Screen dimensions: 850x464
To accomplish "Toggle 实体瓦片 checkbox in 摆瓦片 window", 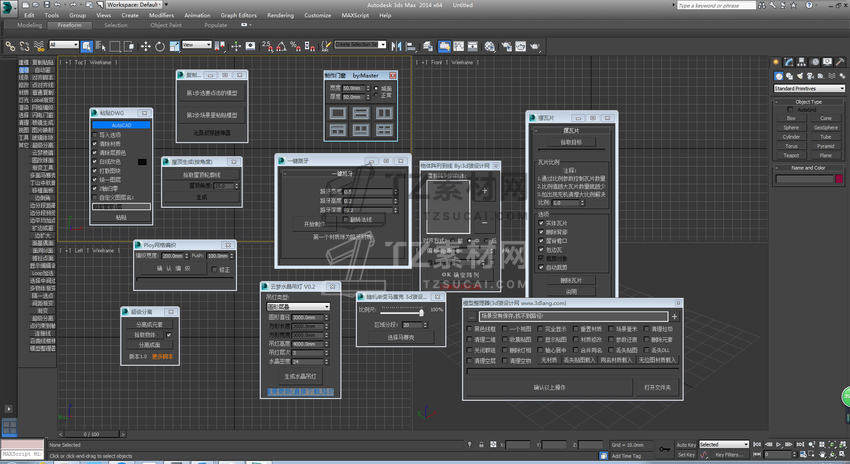I will tap(541, 223).
